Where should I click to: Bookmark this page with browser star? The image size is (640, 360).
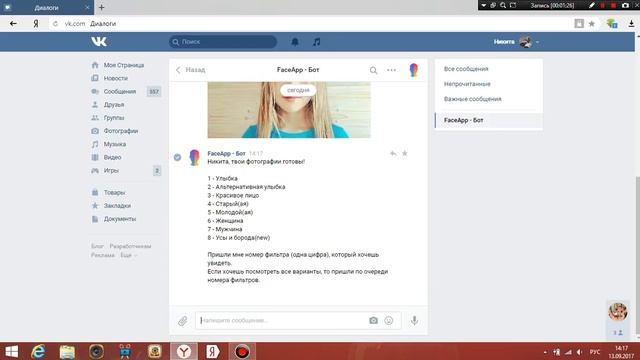coord(591,24)
